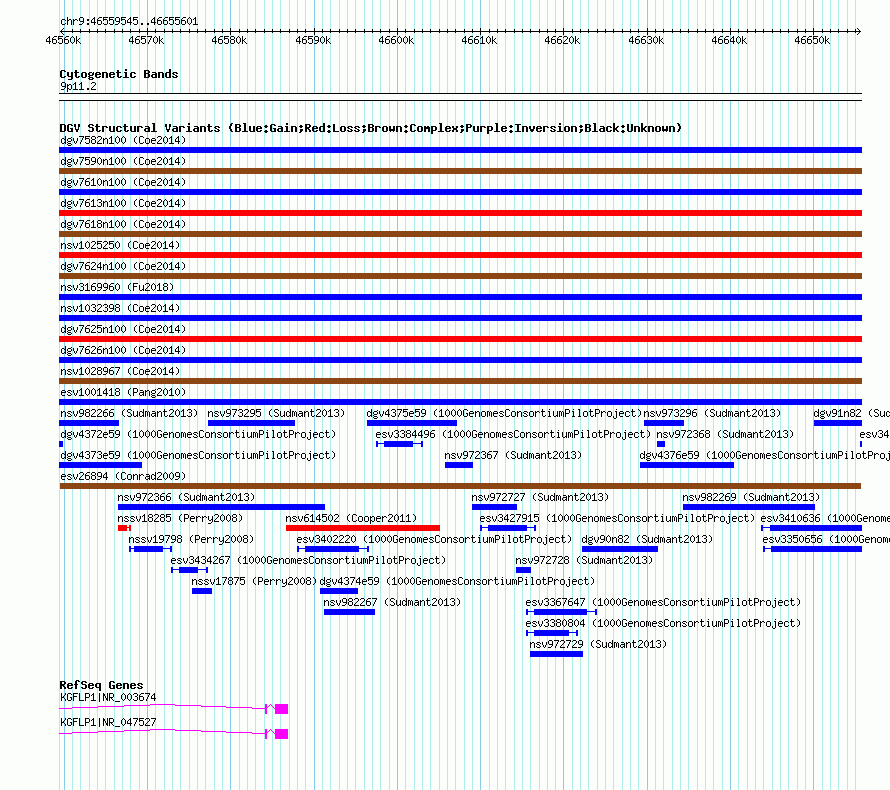Select the nsv982266 (Sudmant2013) blue bar
890x790 pixels.
tap(89, 423)
